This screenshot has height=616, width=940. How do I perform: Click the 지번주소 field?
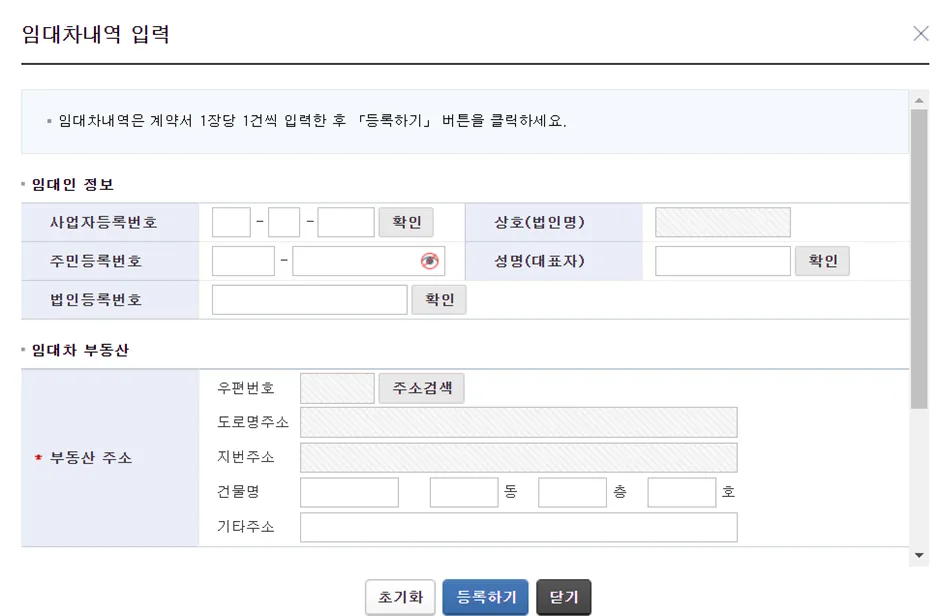pos(519,458)
